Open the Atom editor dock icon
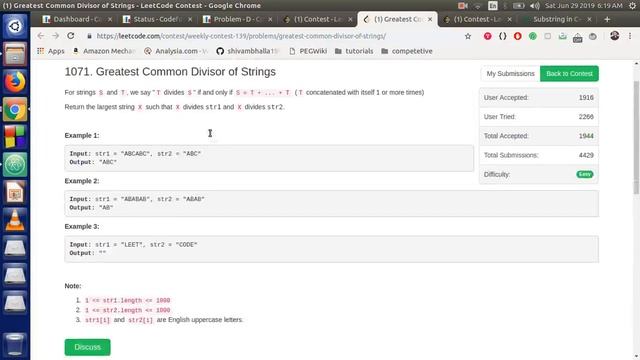The height and width of the screenshot is (360, 640). pos(15,164)
